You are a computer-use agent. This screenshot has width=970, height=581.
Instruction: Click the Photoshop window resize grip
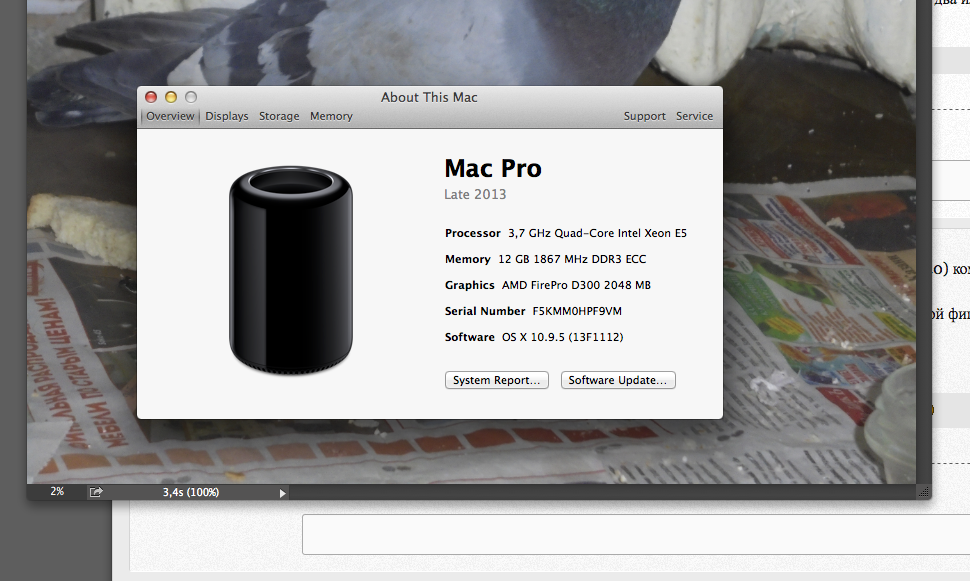(924, 492)
